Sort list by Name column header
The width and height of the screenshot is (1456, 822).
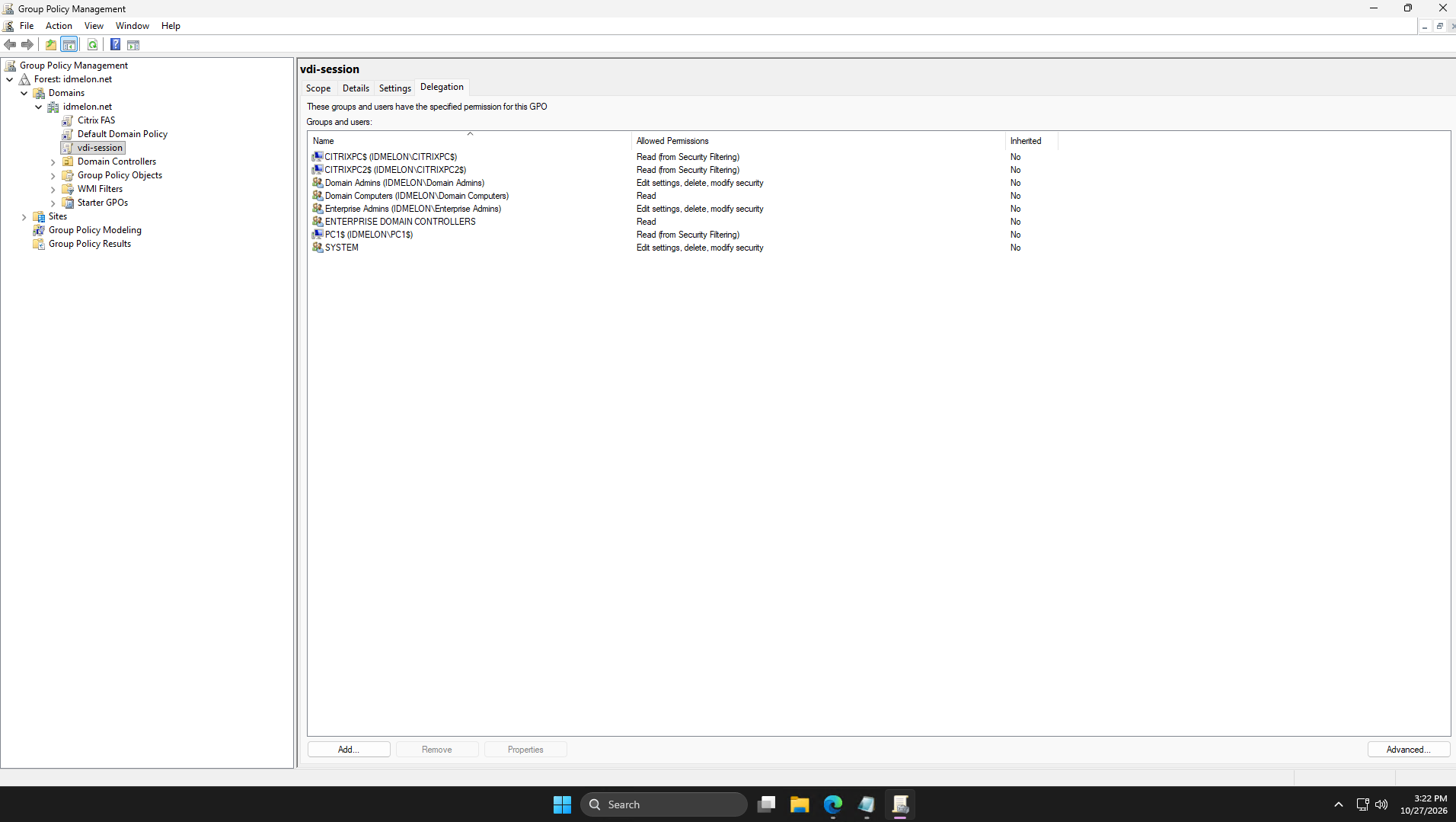coord(470,141)
